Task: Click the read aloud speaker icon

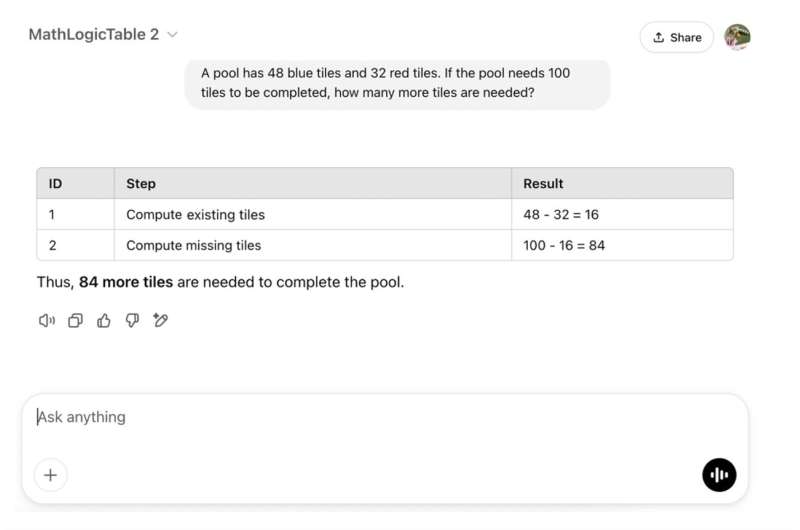Action: (x=46, y=321)
